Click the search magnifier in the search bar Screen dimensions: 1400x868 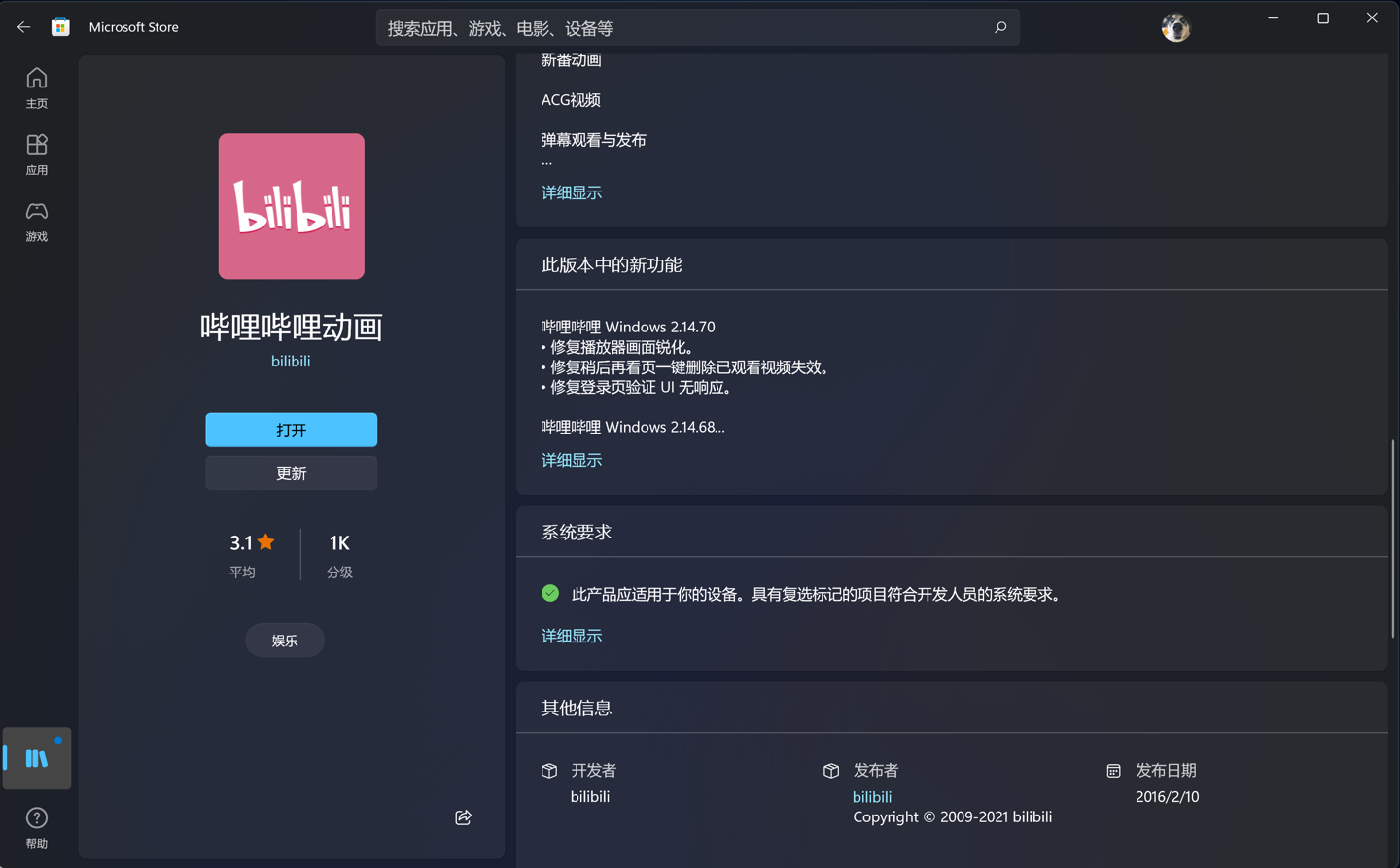1000,27
